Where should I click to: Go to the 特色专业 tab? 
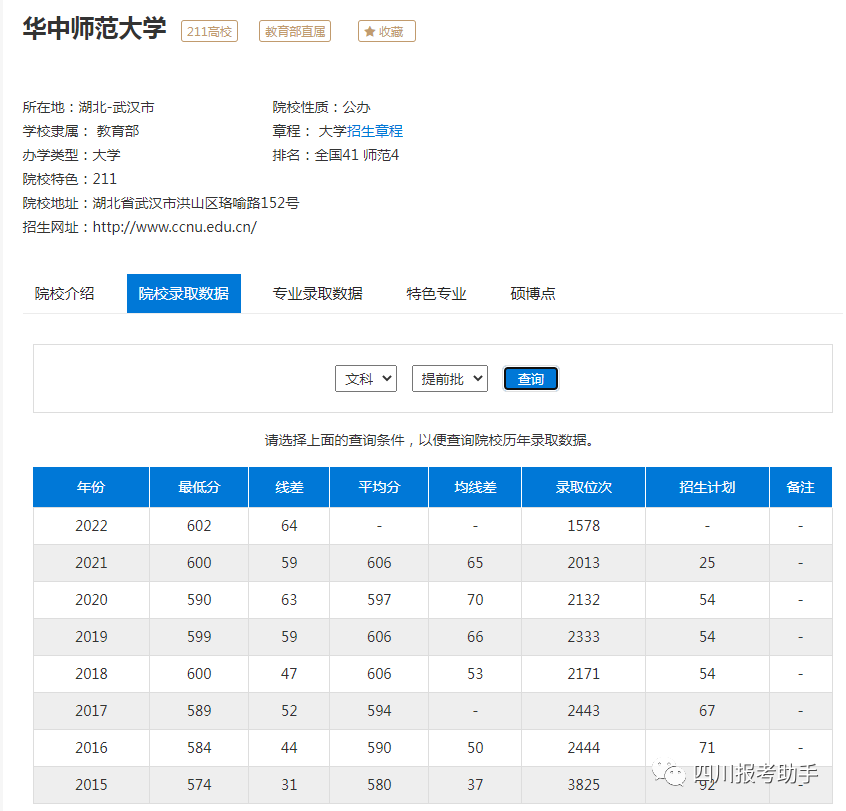point(436,294)
